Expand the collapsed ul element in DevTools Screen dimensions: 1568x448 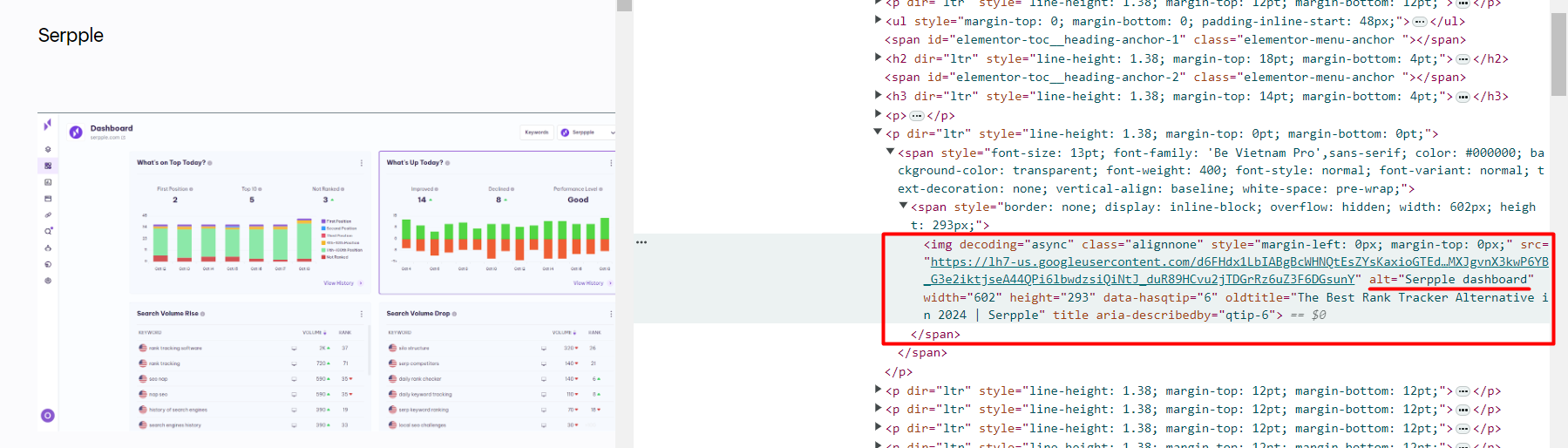point(878,20)
